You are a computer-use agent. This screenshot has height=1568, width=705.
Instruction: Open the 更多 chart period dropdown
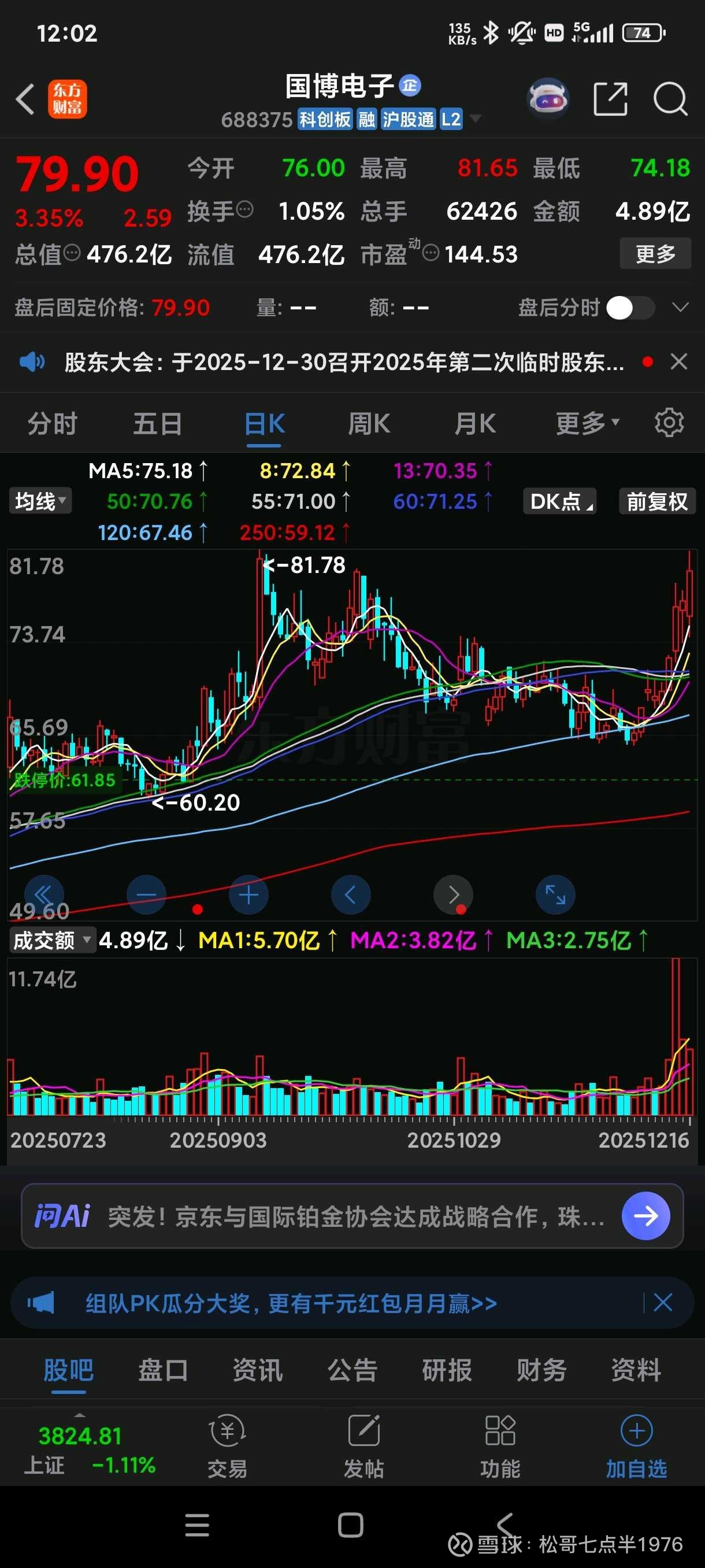(588, 423)
